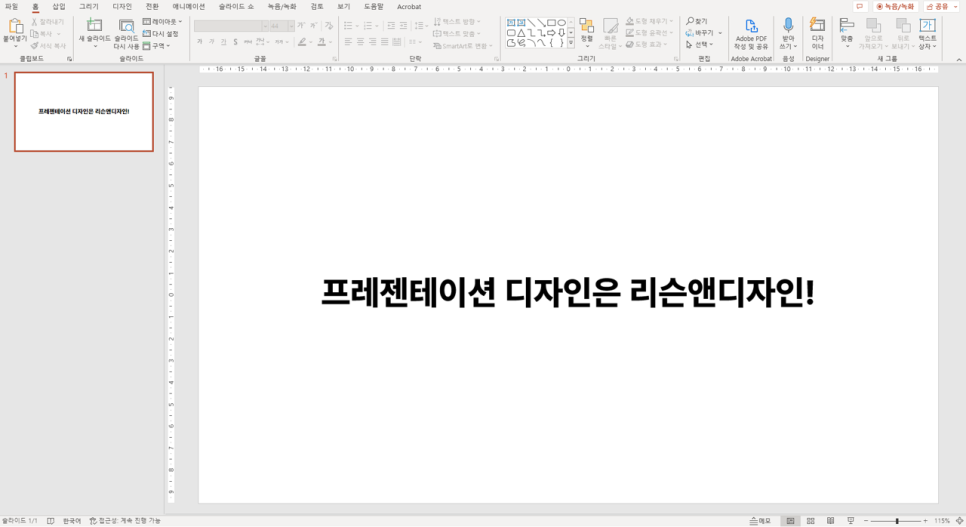Open the Designer (디자이너) pane

pyautogui.click(x=818, y=33)
